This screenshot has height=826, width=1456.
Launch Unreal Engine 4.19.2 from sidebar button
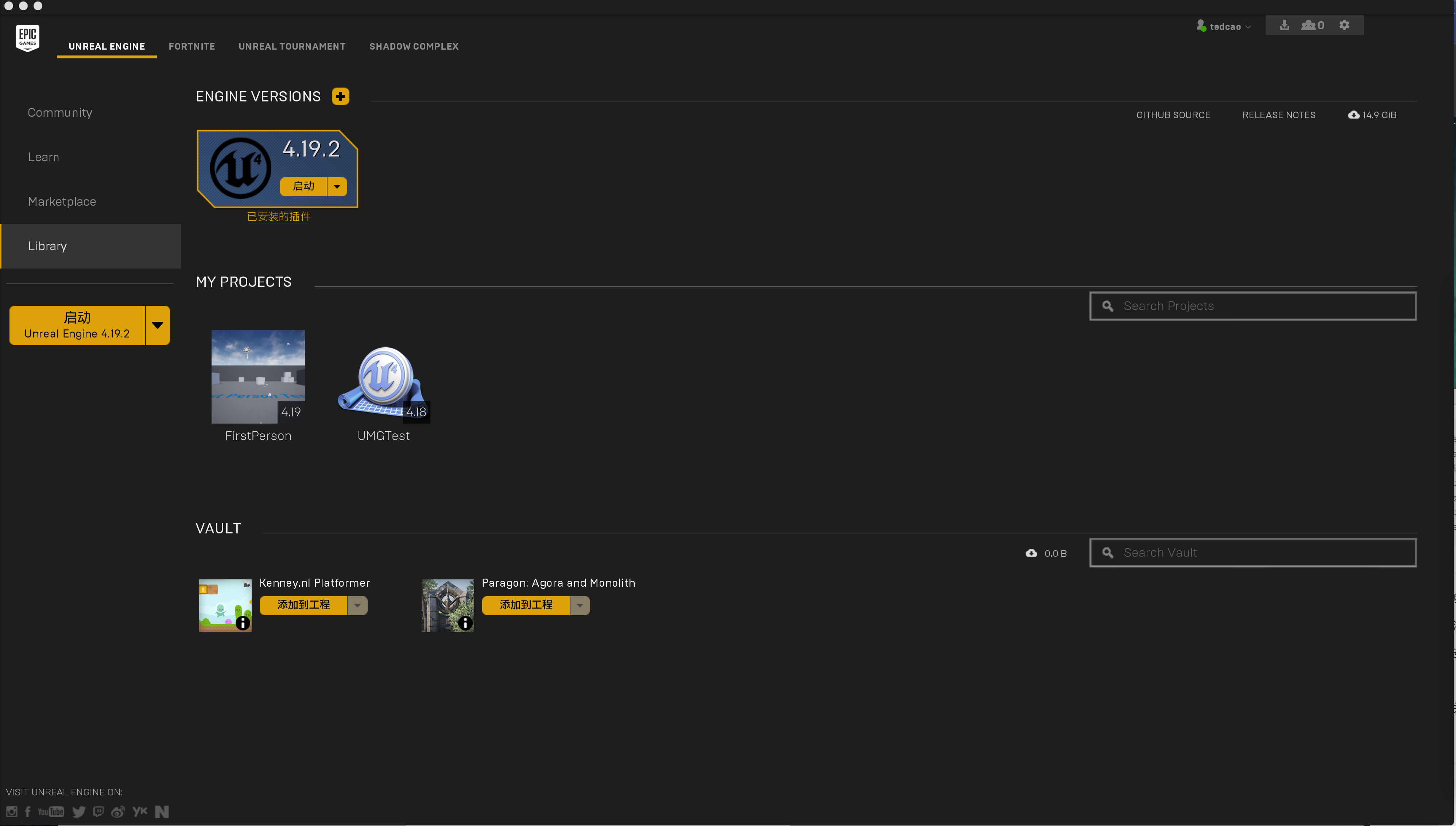(78, 325)
